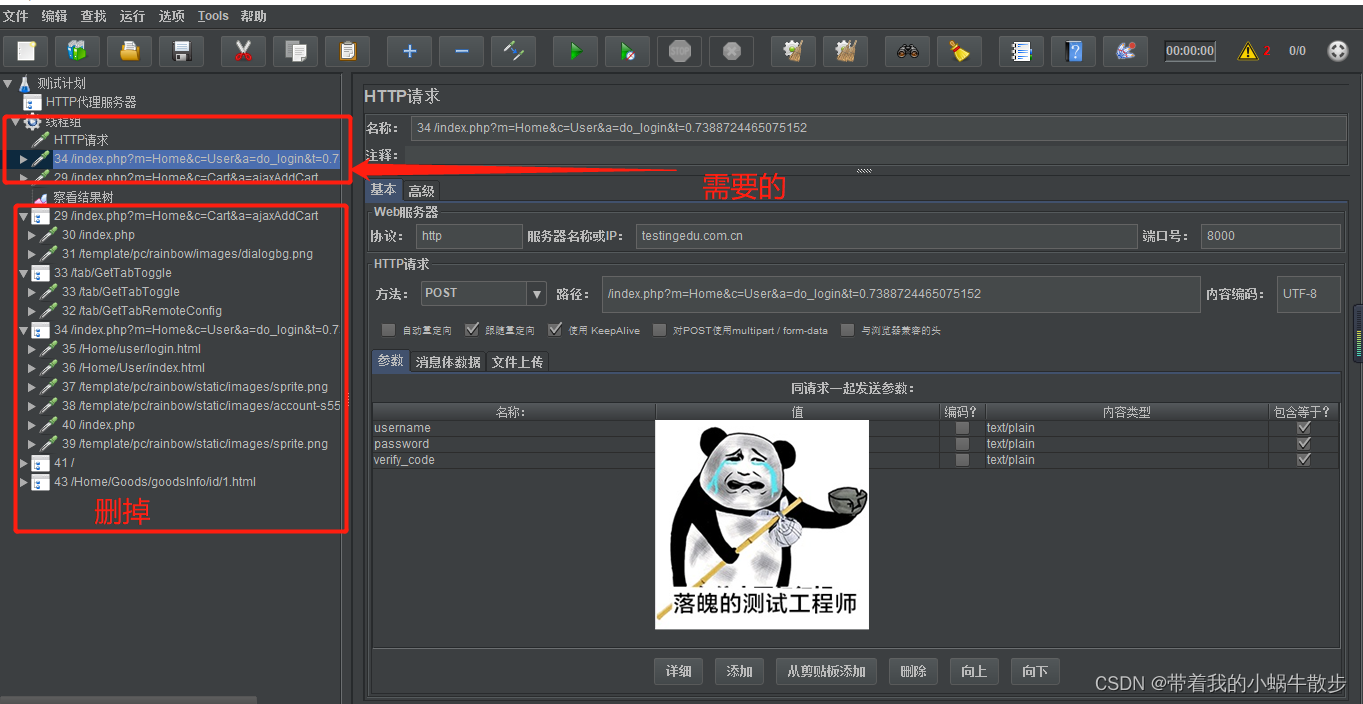This screenshot has height=704, width=1363.
Task: Expand the 32 /tab/GetTabRemoteConfig node
Action: pyautogui.click(x=32, y=311)
